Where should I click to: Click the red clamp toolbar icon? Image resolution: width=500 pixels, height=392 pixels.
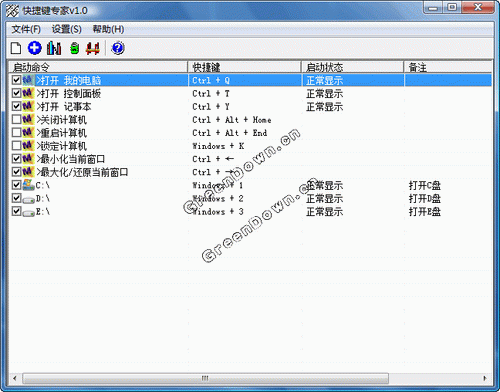pos(93,48)
